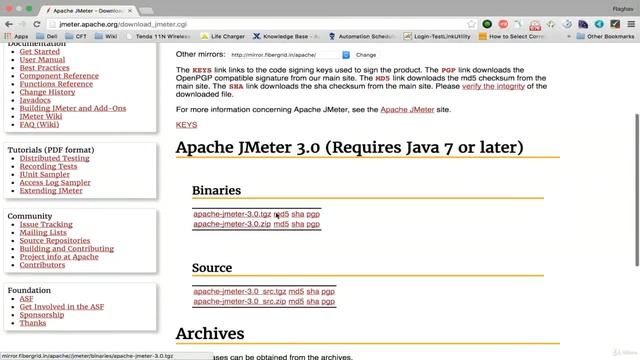Open the FAQ (Wiki) link
640x360 pixels.
[x=39, y=124]
